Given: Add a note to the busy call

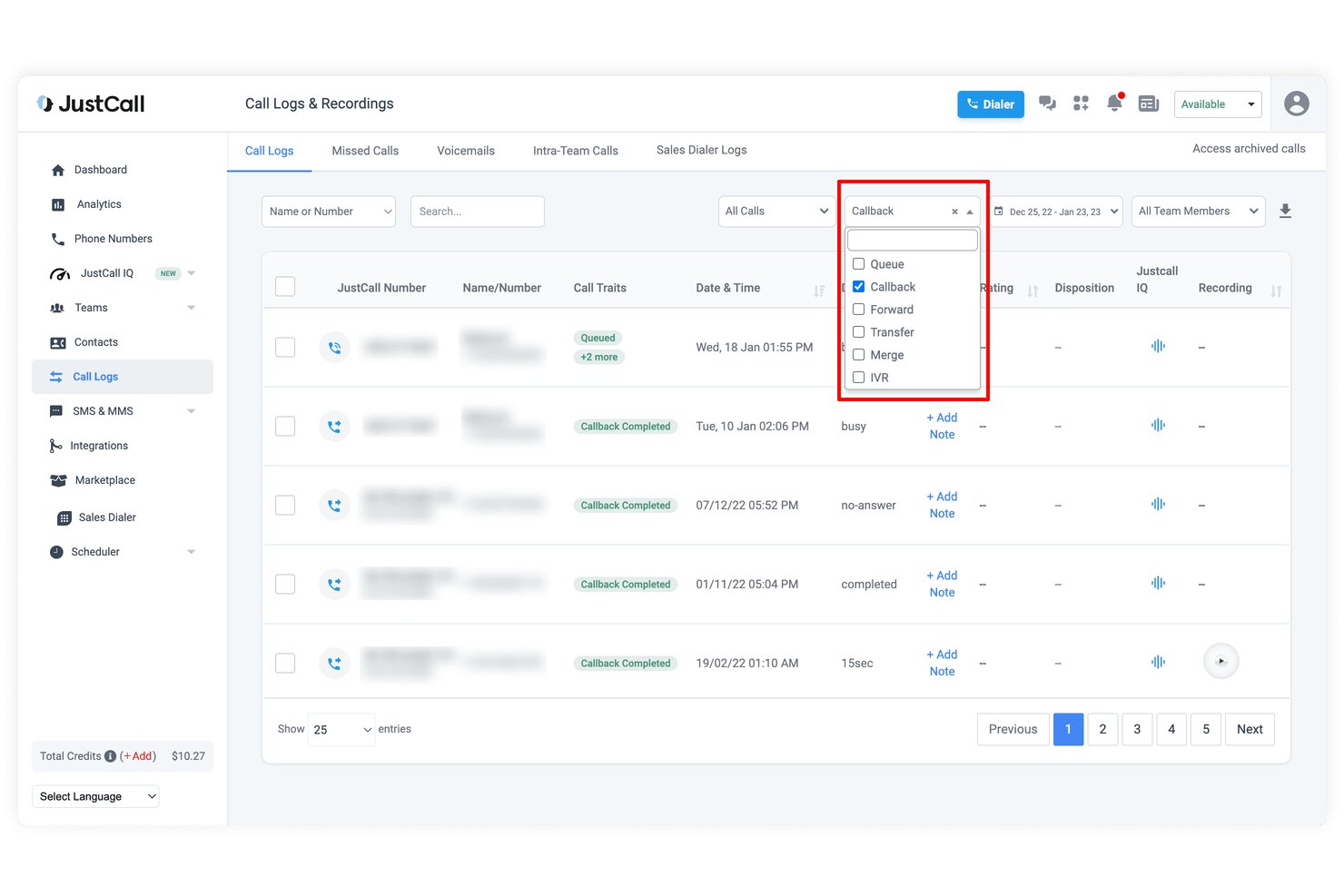Looking at the screenshot, I should tap(942, 426).
